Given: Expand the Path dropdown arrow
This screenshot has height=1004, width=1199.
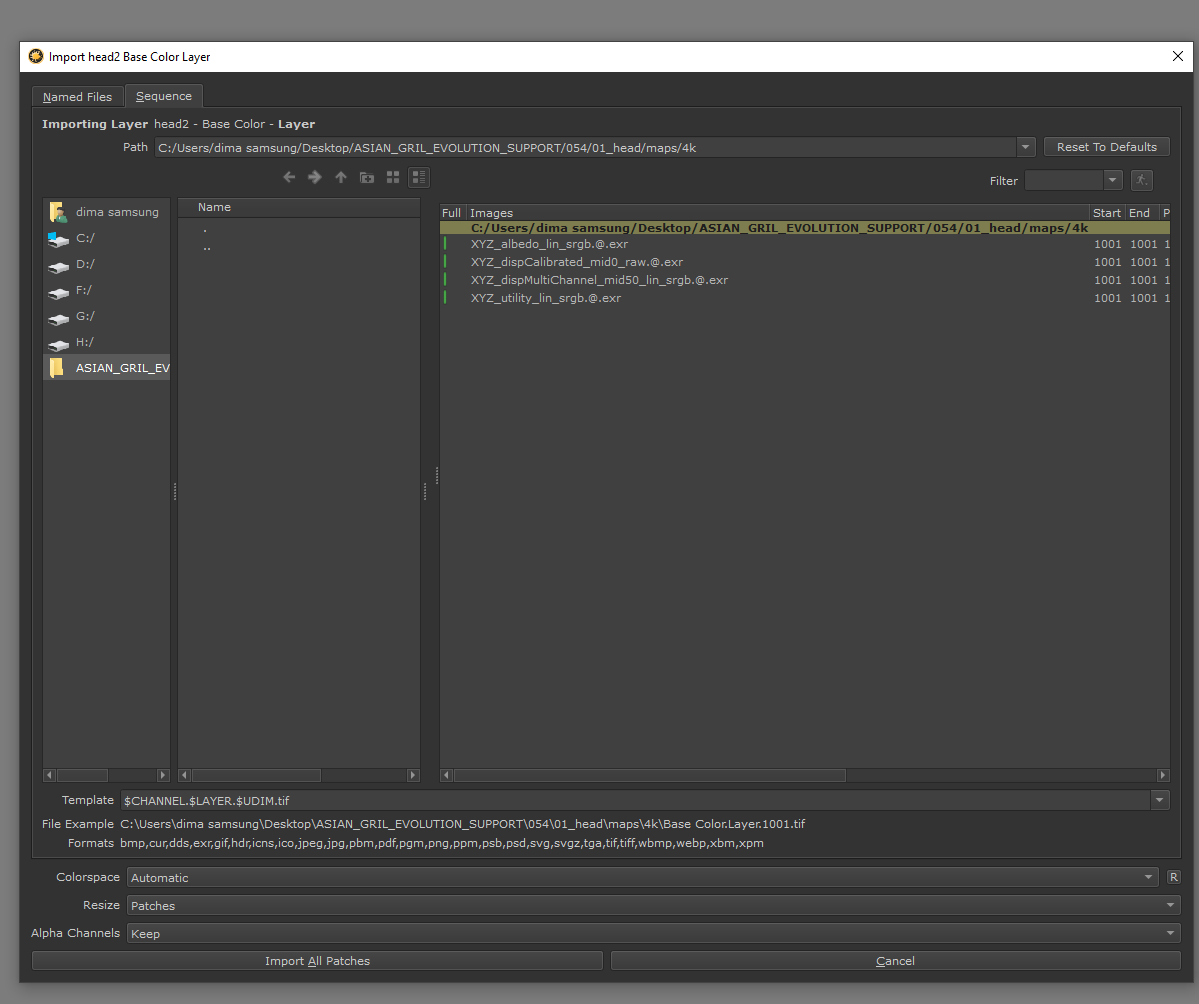Looking at the screenshot, I should pos(1025,147).
